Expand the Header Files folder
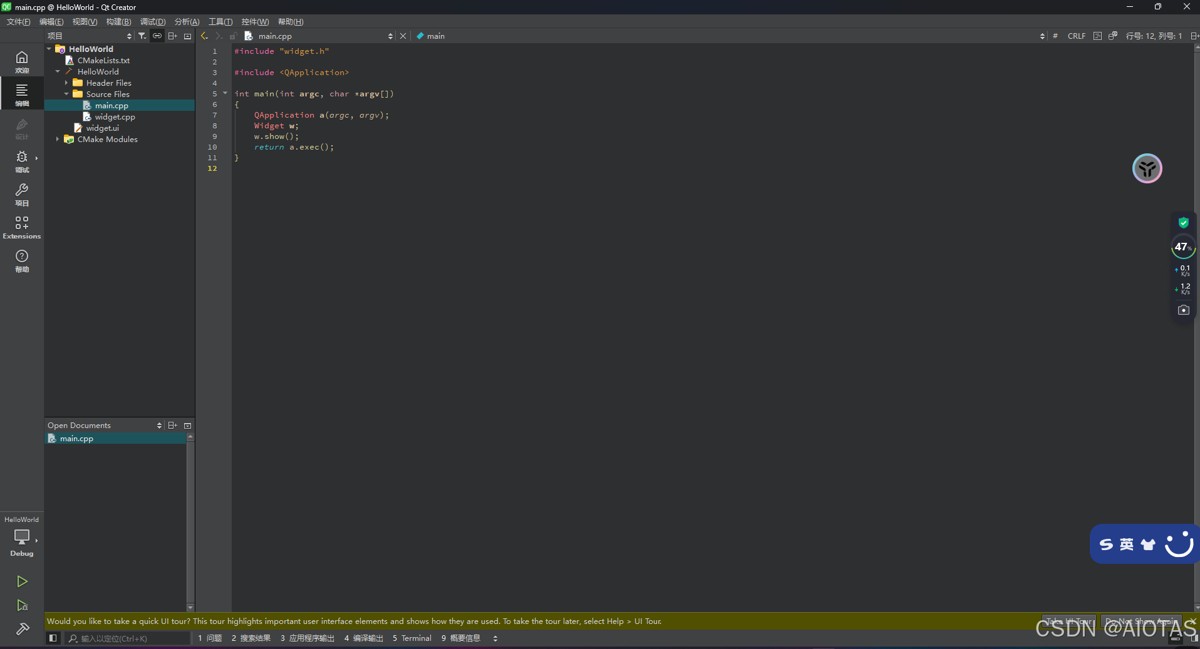 pyautogui.click(x=67, y=83)
